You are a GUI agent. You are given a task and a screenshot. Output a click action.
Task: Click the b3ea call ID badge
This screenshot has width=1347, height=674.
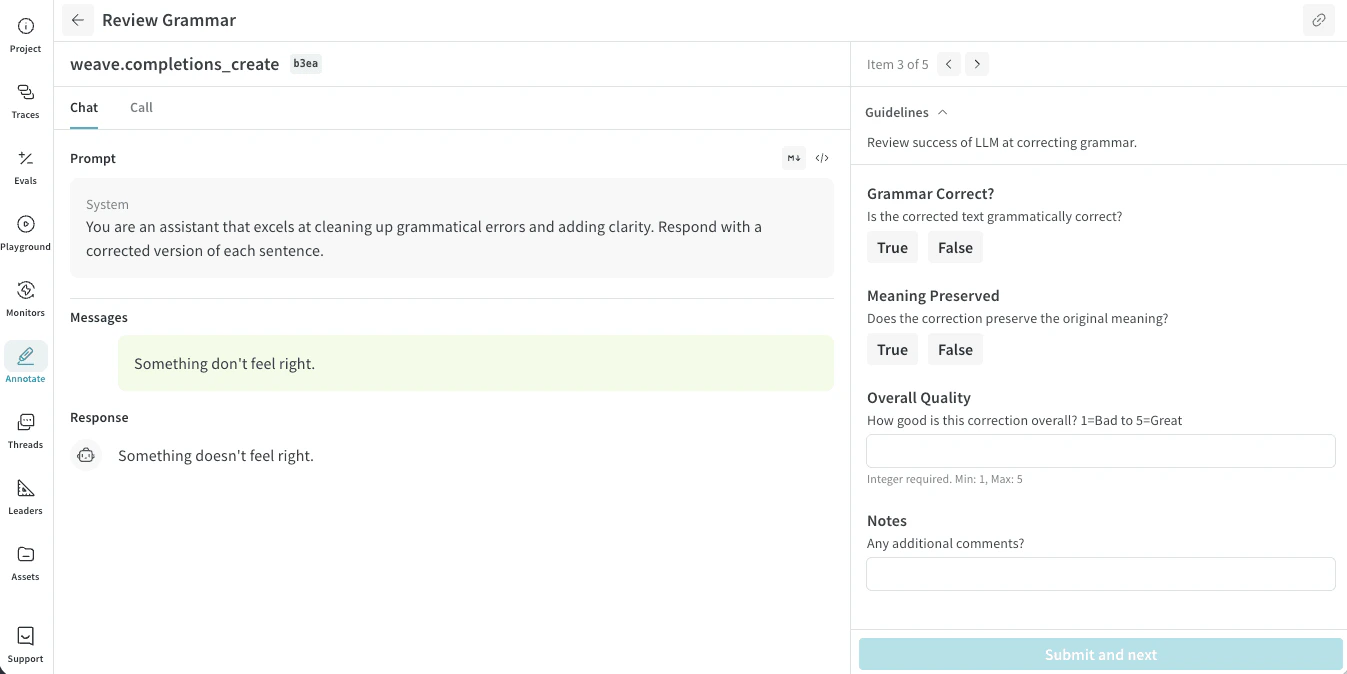click(x=306, y=64)
